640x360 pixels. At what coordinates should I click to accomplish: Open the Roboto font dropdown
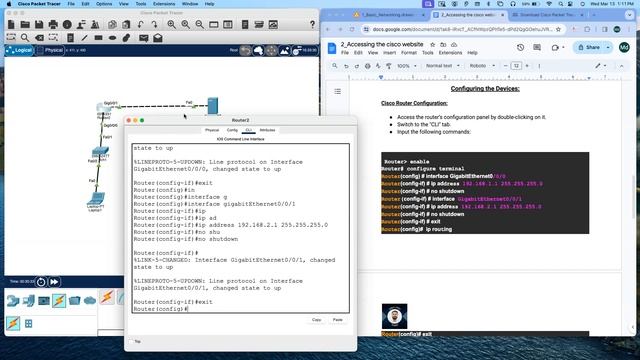(x=482, y=66)
